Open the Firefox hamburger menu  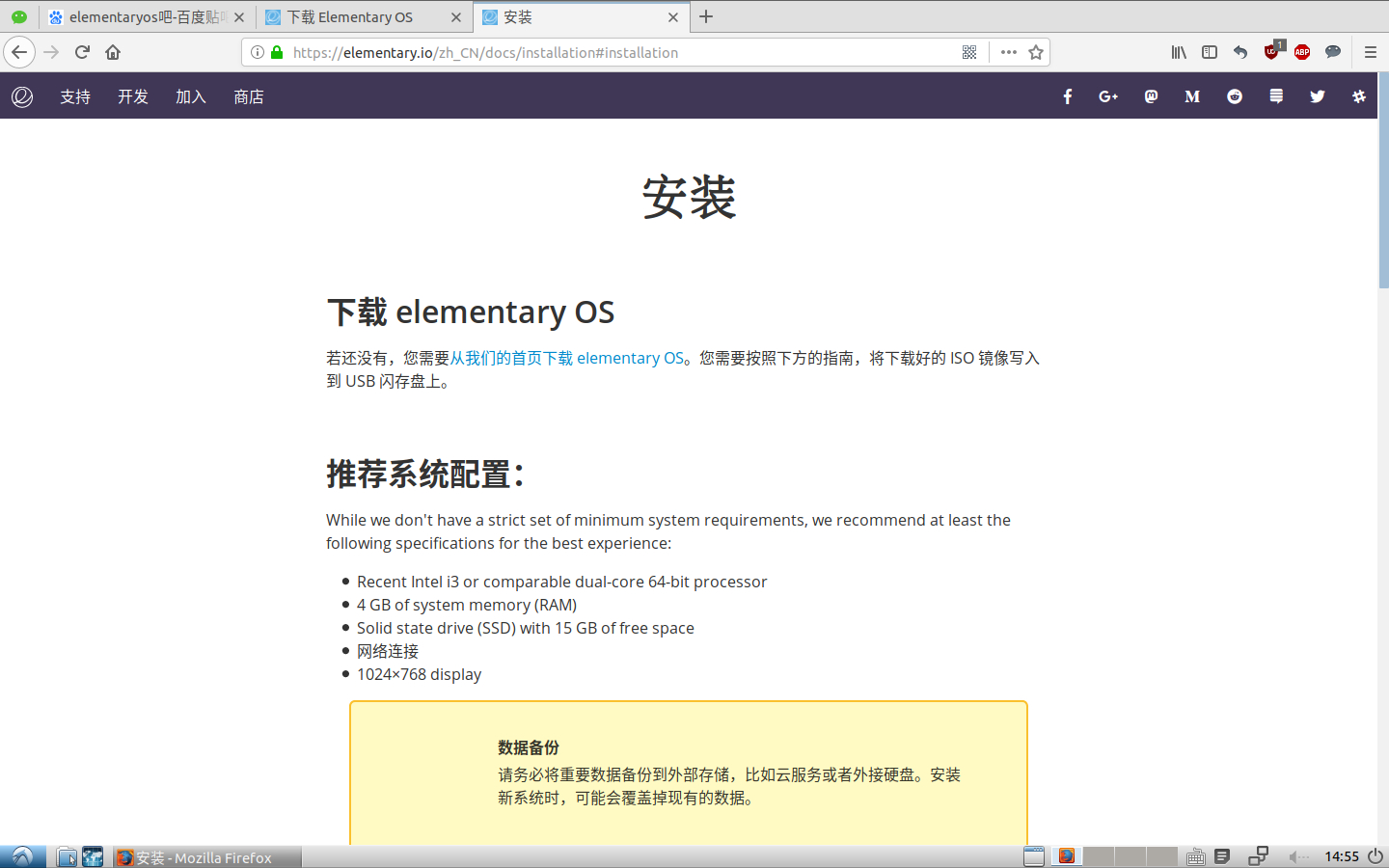1371,52
